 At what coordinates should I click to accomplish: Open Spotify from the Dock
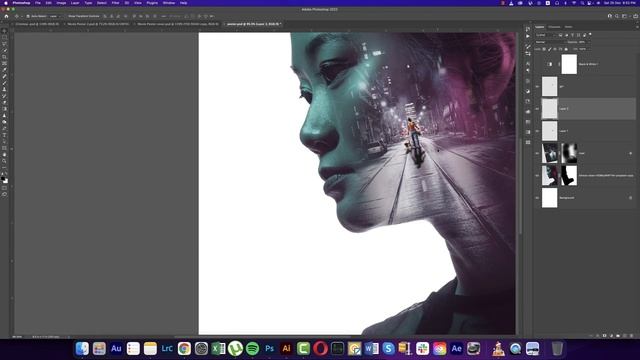[x=252, y=349]
